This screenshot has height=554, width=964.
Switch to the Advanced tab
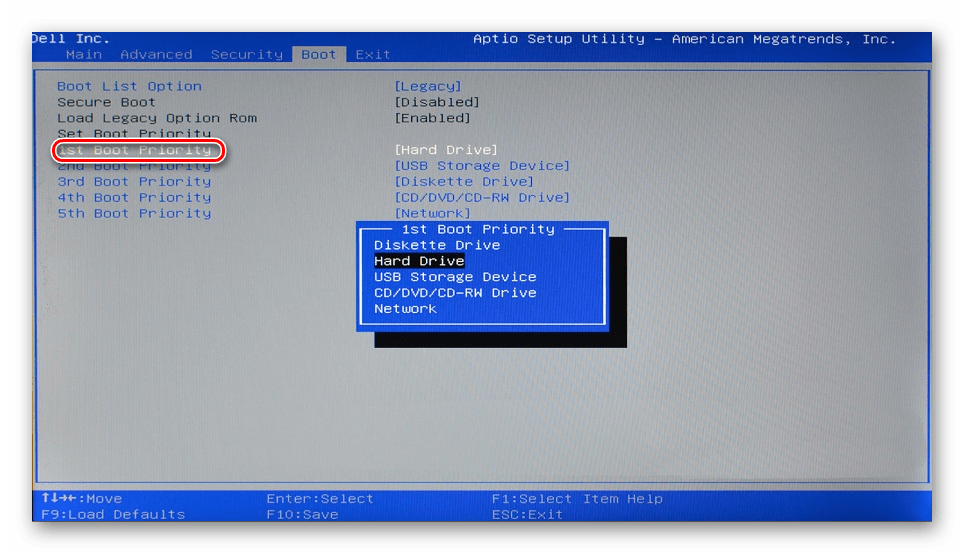[x=156, y=54]
